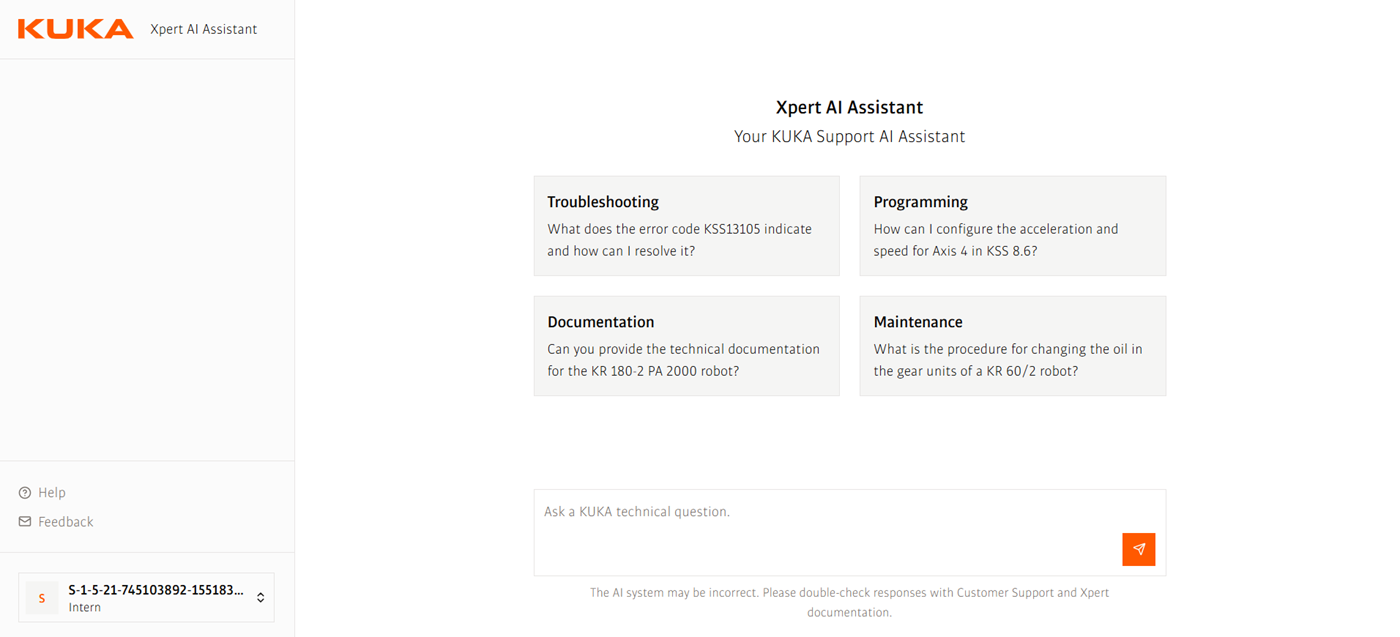1400x637 pixels.
Task: Open the Maintenance suggestion card
Action: (x=1013, y=346)
